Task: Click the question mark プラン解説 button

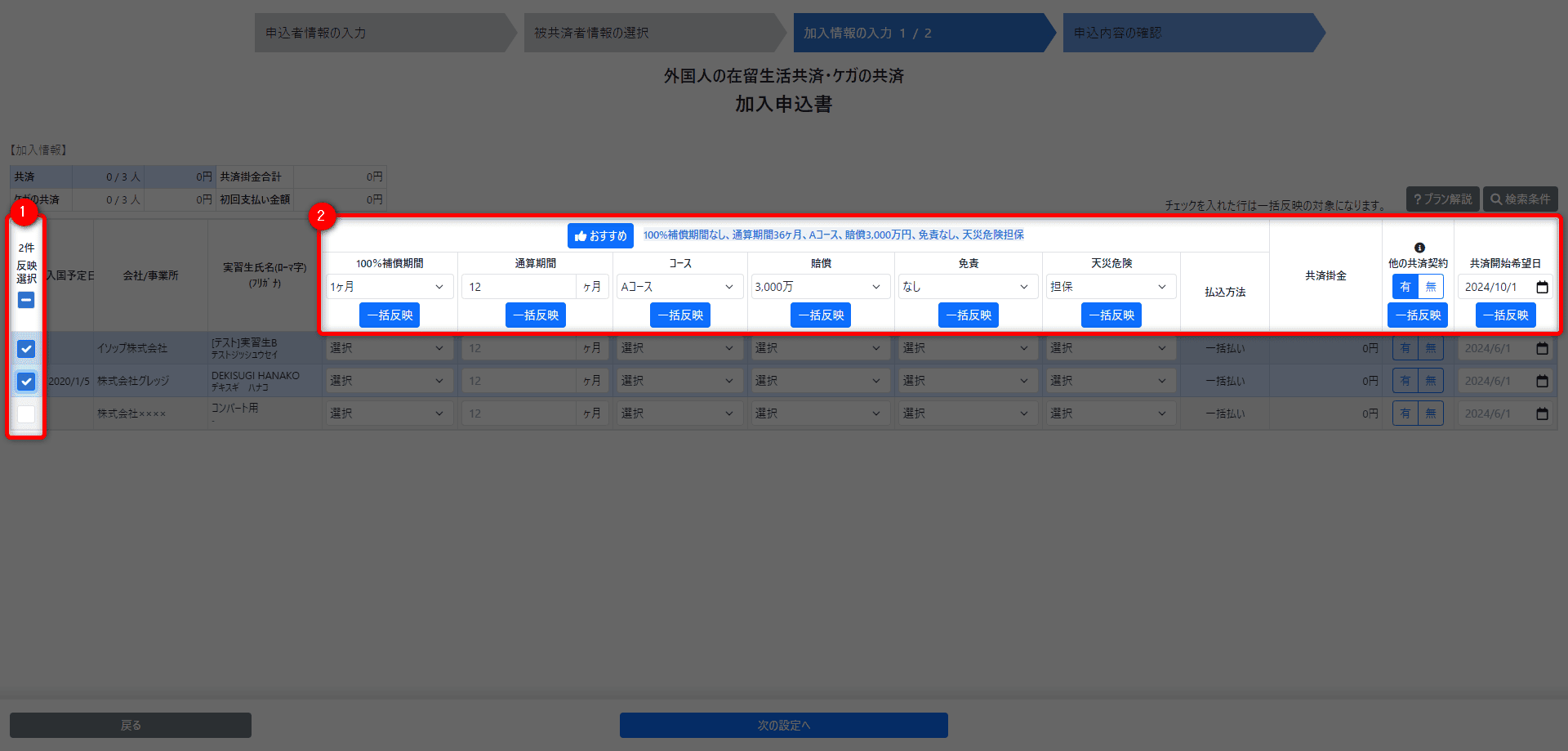Action: tap(1442, 199)
